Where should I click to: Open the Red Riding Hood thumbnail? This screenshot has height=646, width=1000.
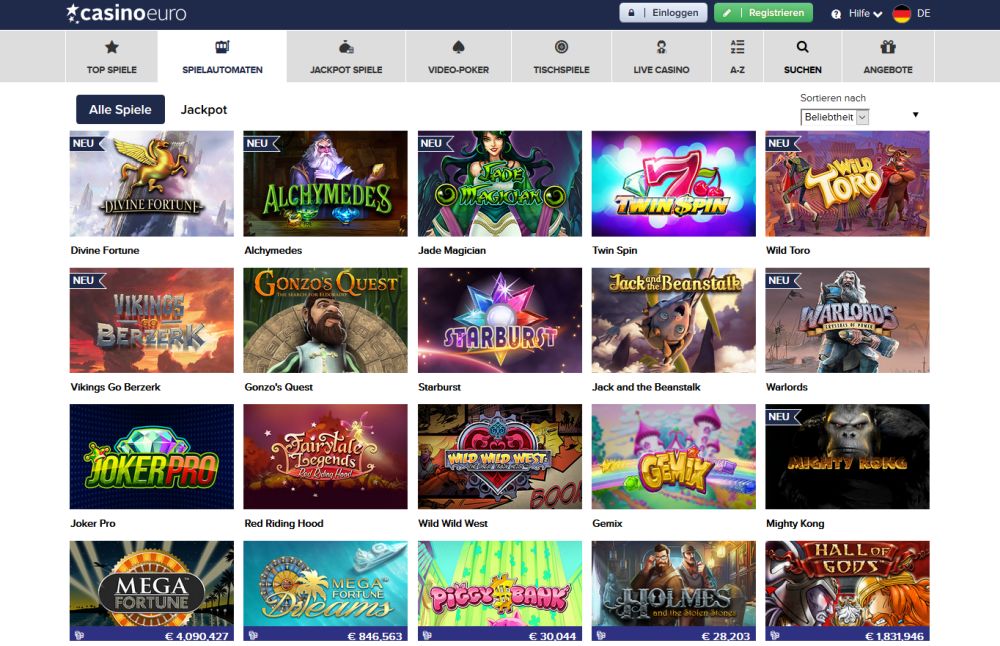point(325,457)
